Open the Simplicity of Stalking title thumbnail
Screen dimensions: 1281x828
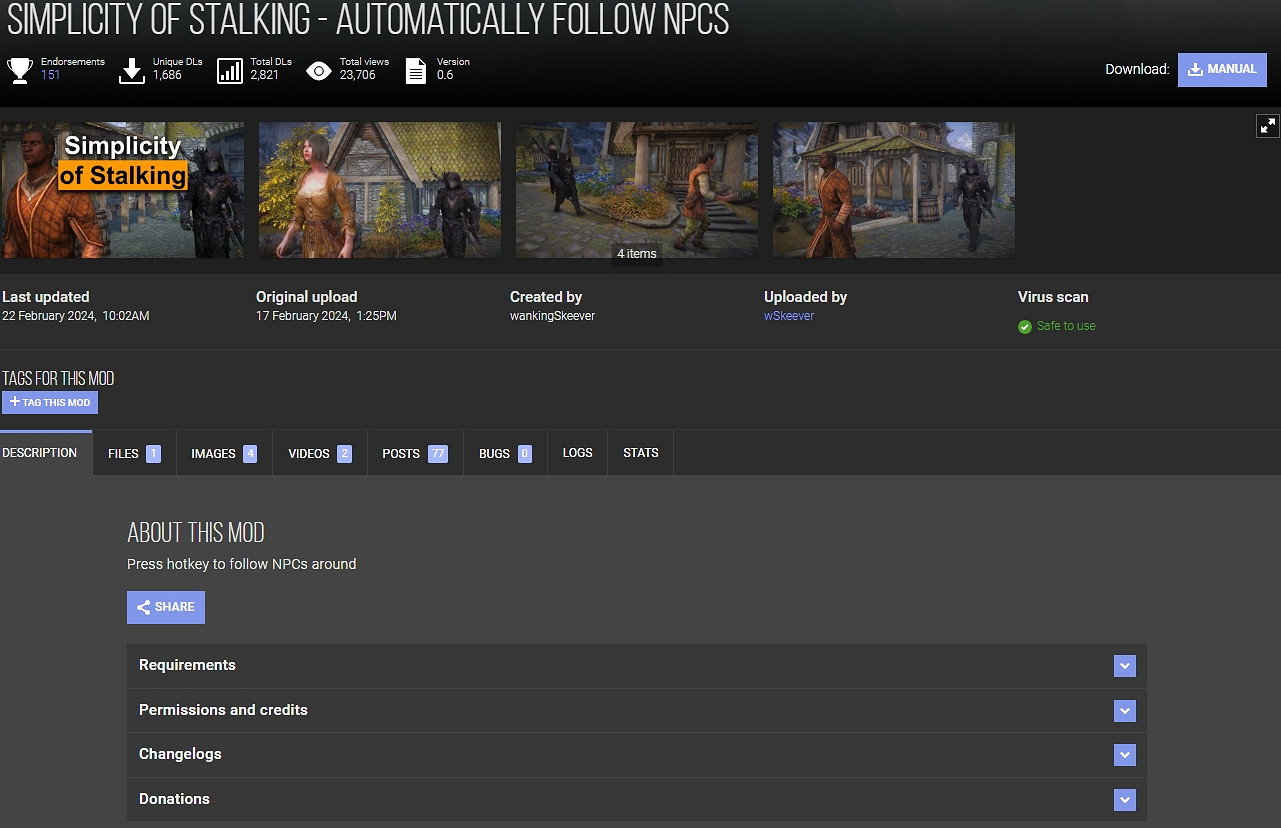click(122, 190)
